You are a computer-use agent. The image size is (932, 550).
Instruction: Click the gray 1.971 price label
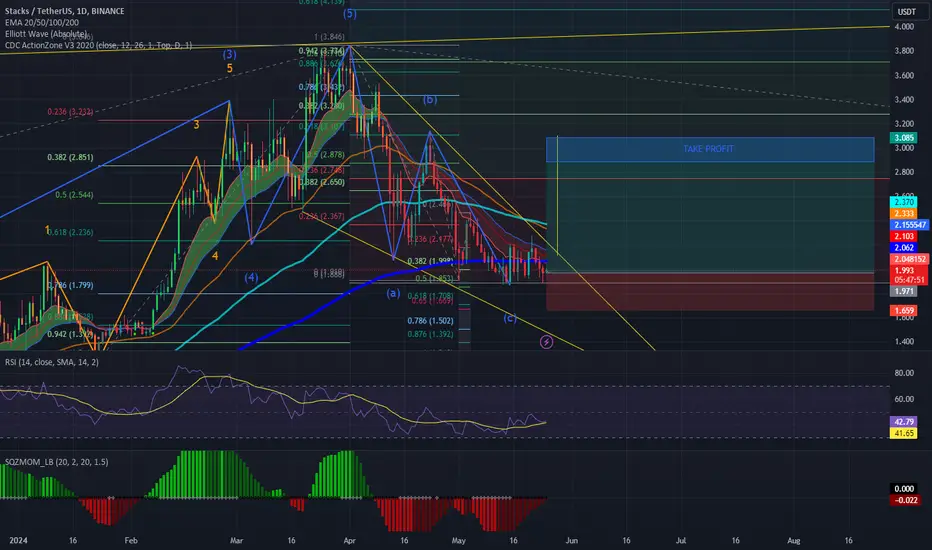[x=903, y=291]
